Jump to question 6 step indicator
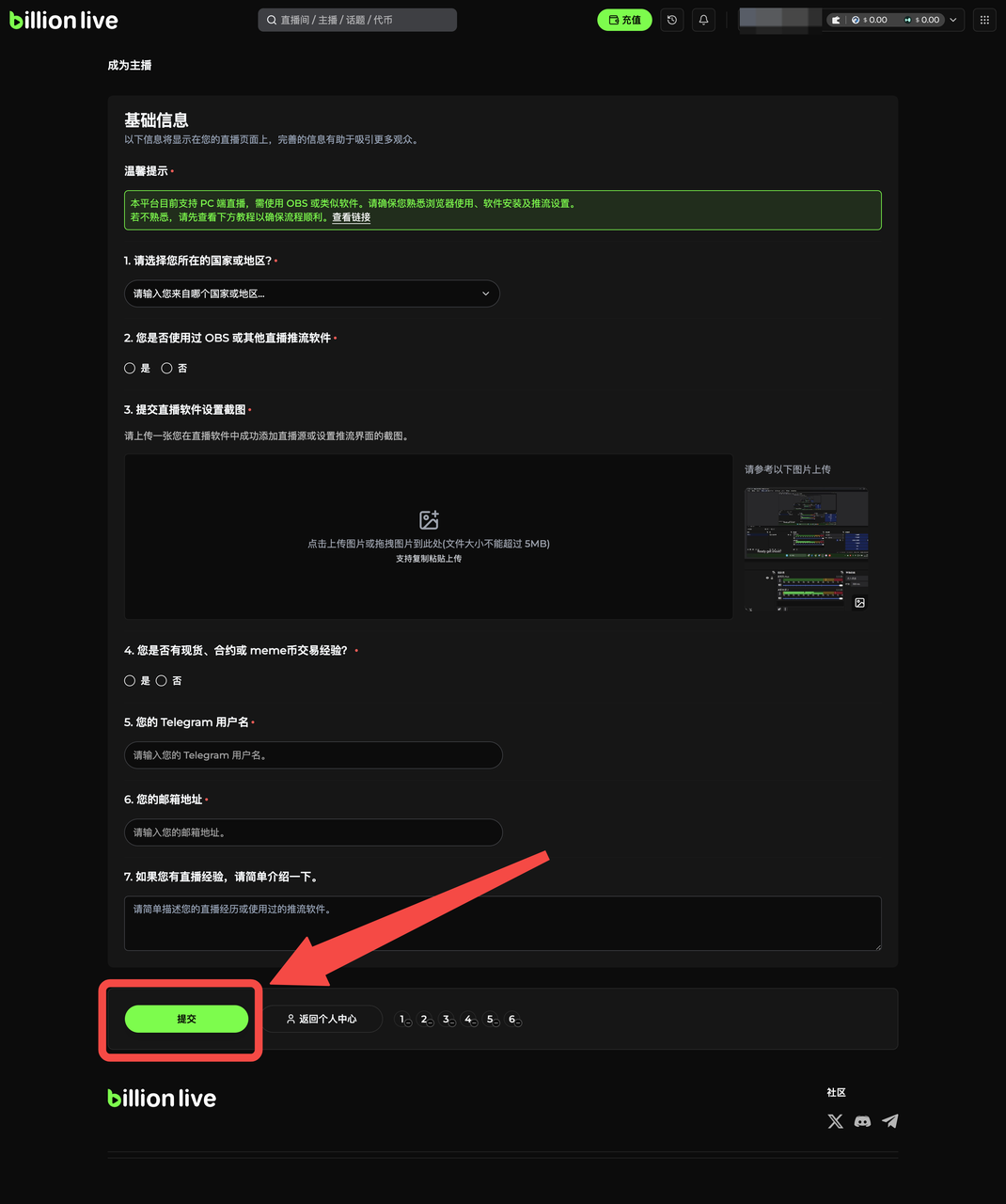The width and height of the screenshot is (1006, 1204). [513, 1020]
